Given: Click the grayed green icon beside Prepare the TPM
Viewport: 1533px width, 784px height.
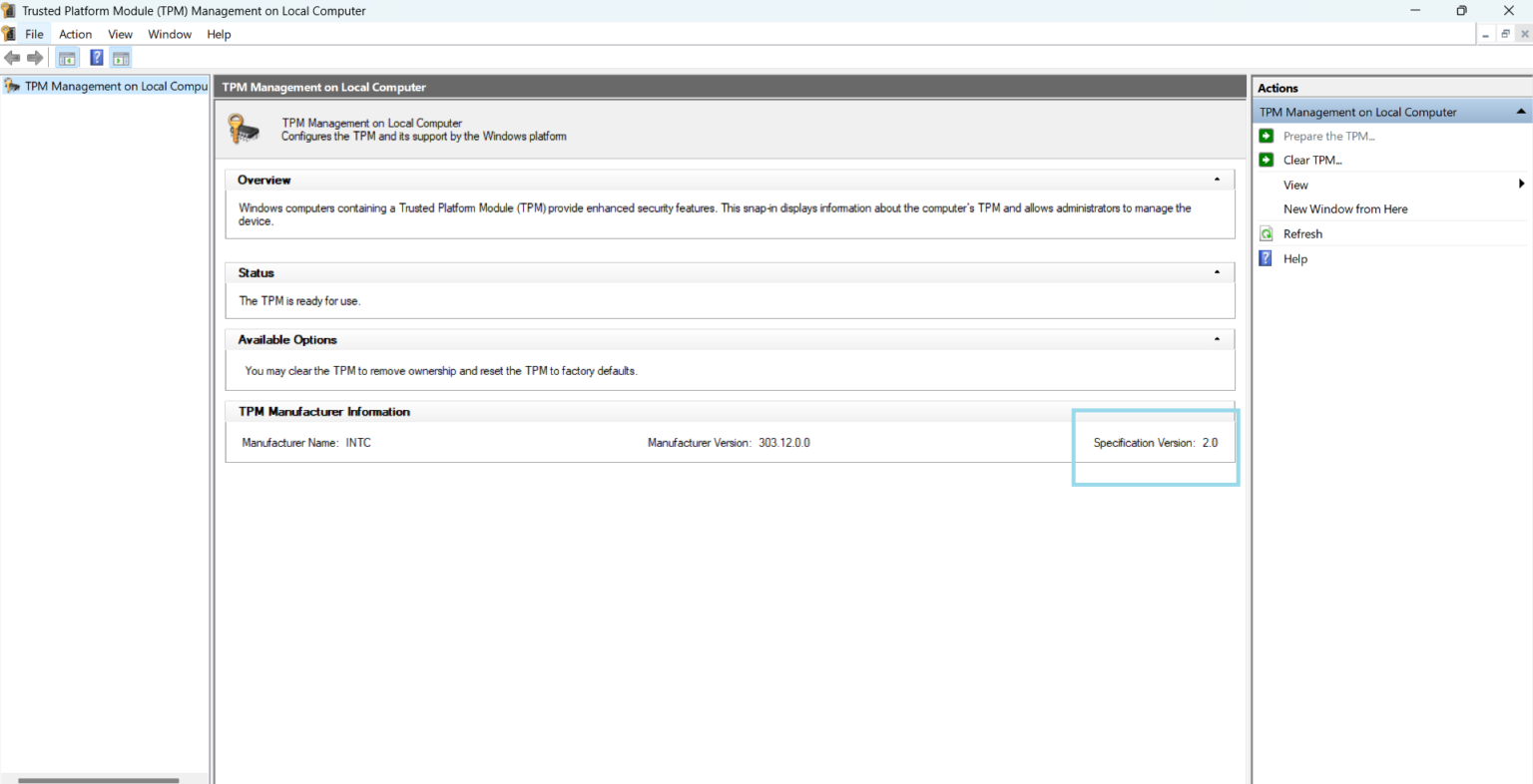Looking at the screenshot, I should coord(1266,136).
